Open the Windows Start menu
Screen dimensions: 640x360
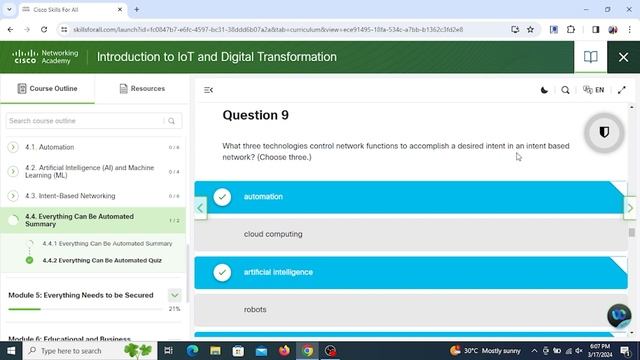pyautogui.click(x=11, y=351)
